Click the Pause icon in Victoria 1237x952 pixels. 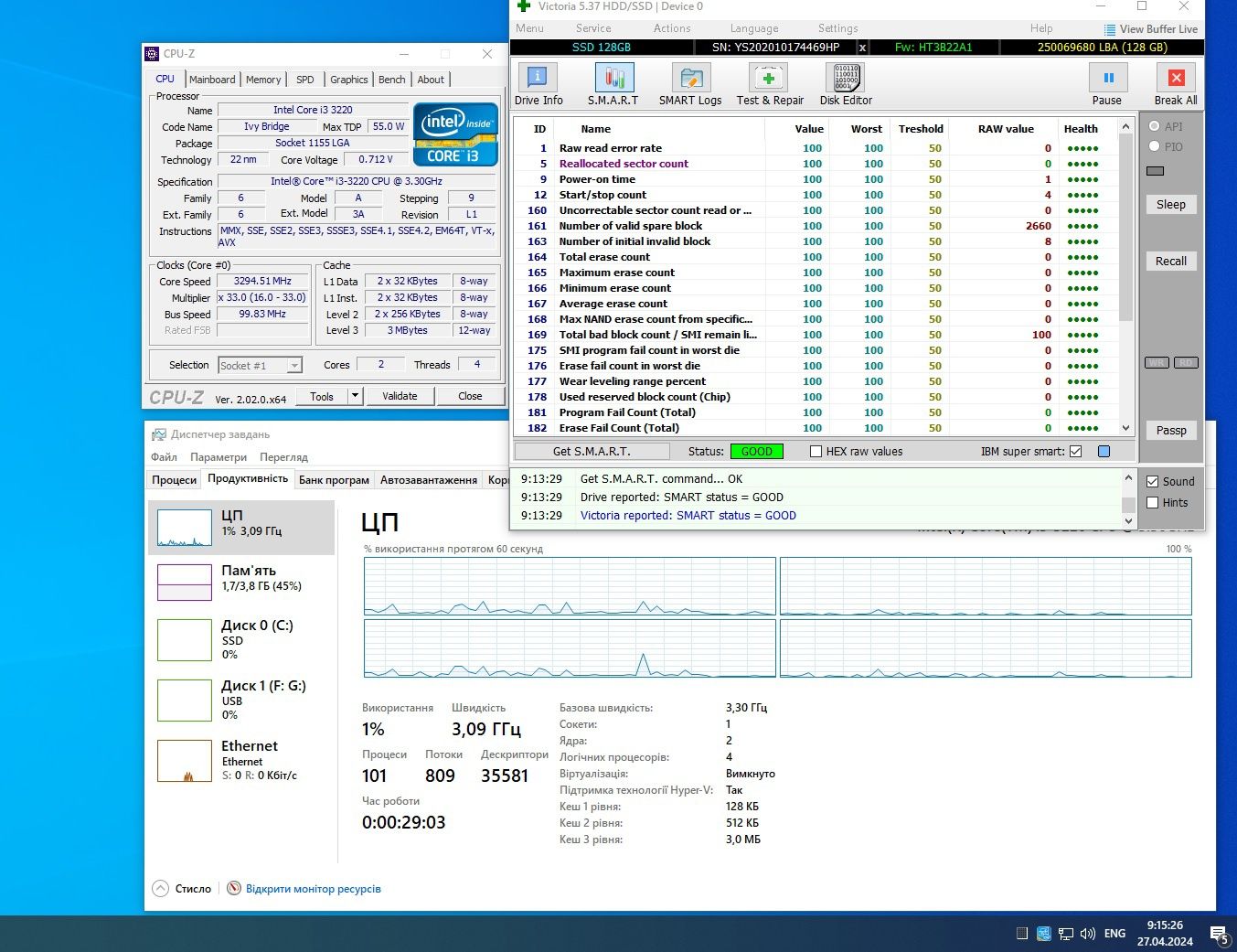[x=1108, y=78]
